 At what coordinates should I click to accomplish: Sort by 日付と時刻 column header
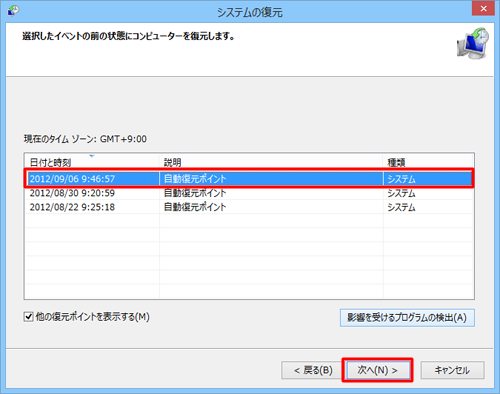(92, 162)
